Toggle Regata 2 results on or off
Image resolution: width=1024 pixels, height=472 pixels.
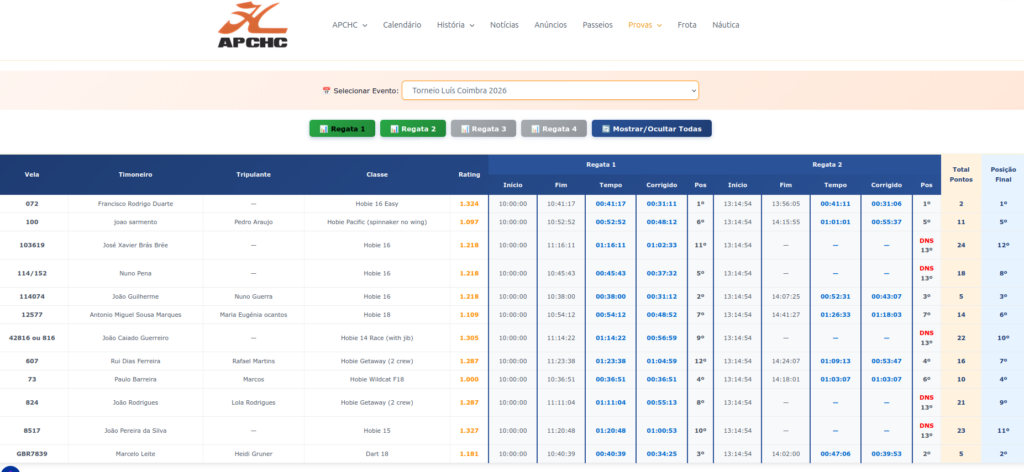point(412,129)
